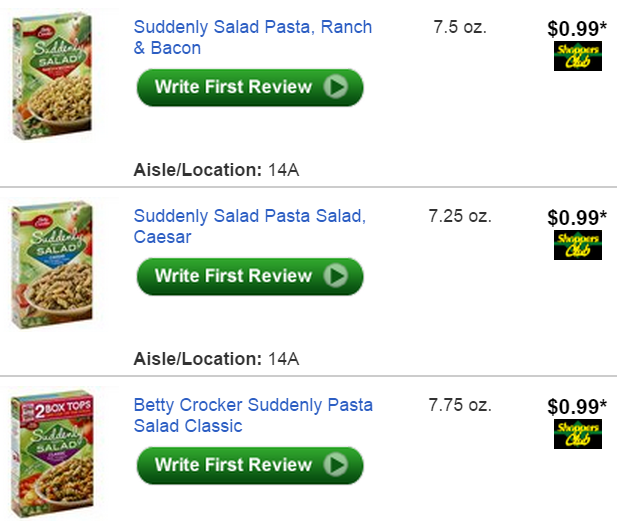The image size is (617, 530).
Task: Click Shoppers Club logo for Betty Crocker Classic
Action: (x=577, y=434)
